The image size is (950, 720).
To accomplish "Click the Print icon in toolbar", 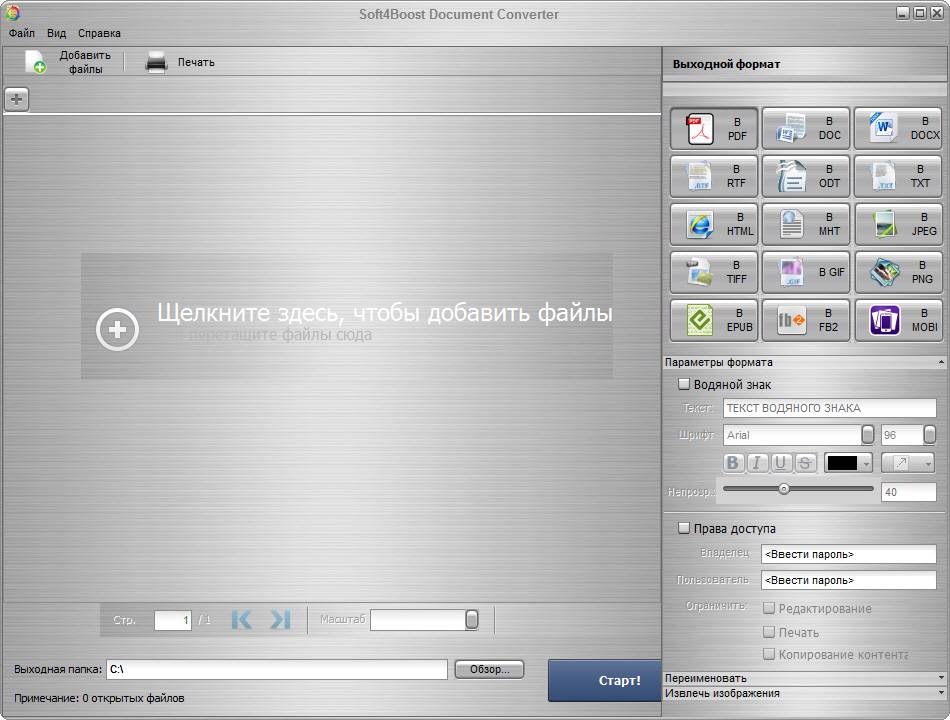I will [x=156, y=62].
